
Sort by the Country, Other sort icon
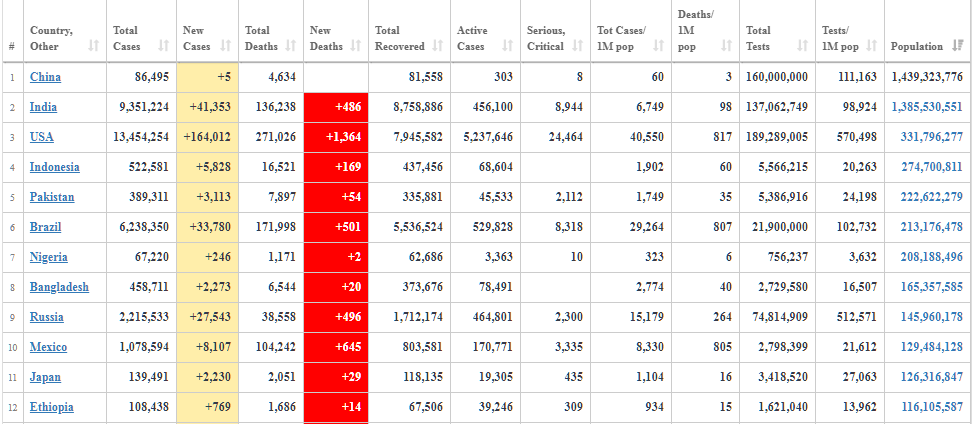click(x=94, y=46)
